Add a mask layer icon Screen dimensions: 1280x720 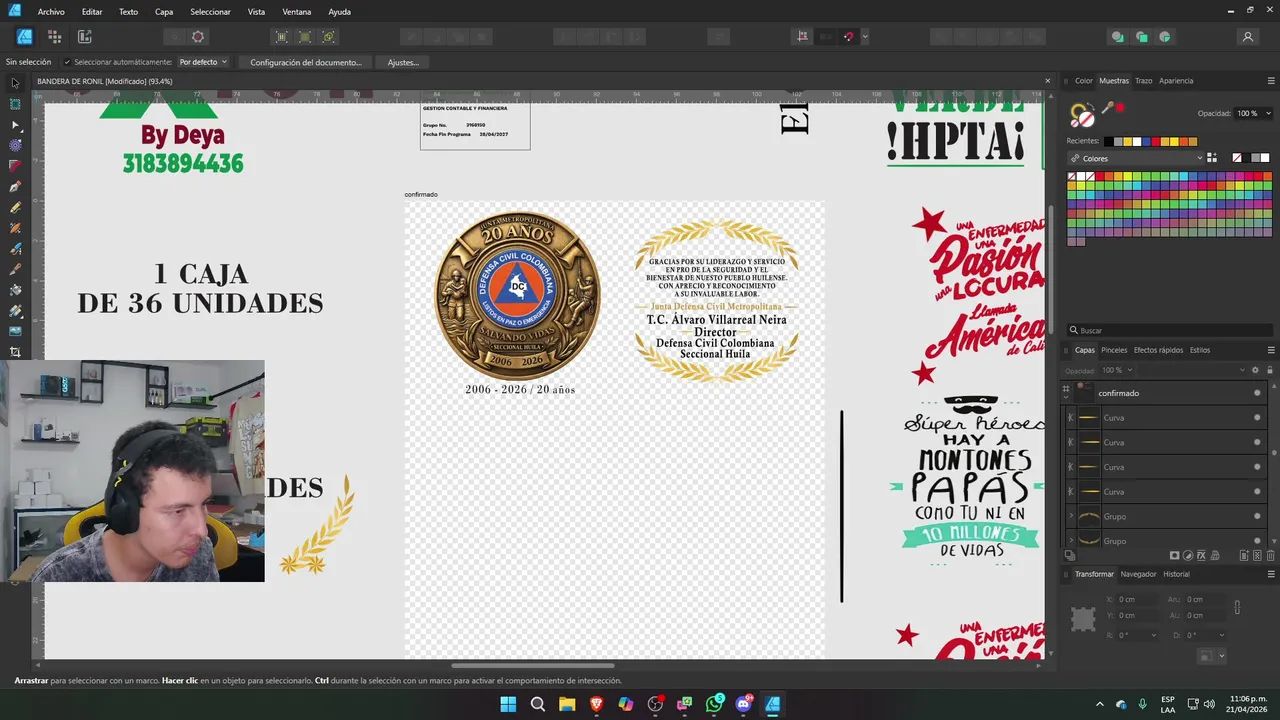pos(1174,556)
